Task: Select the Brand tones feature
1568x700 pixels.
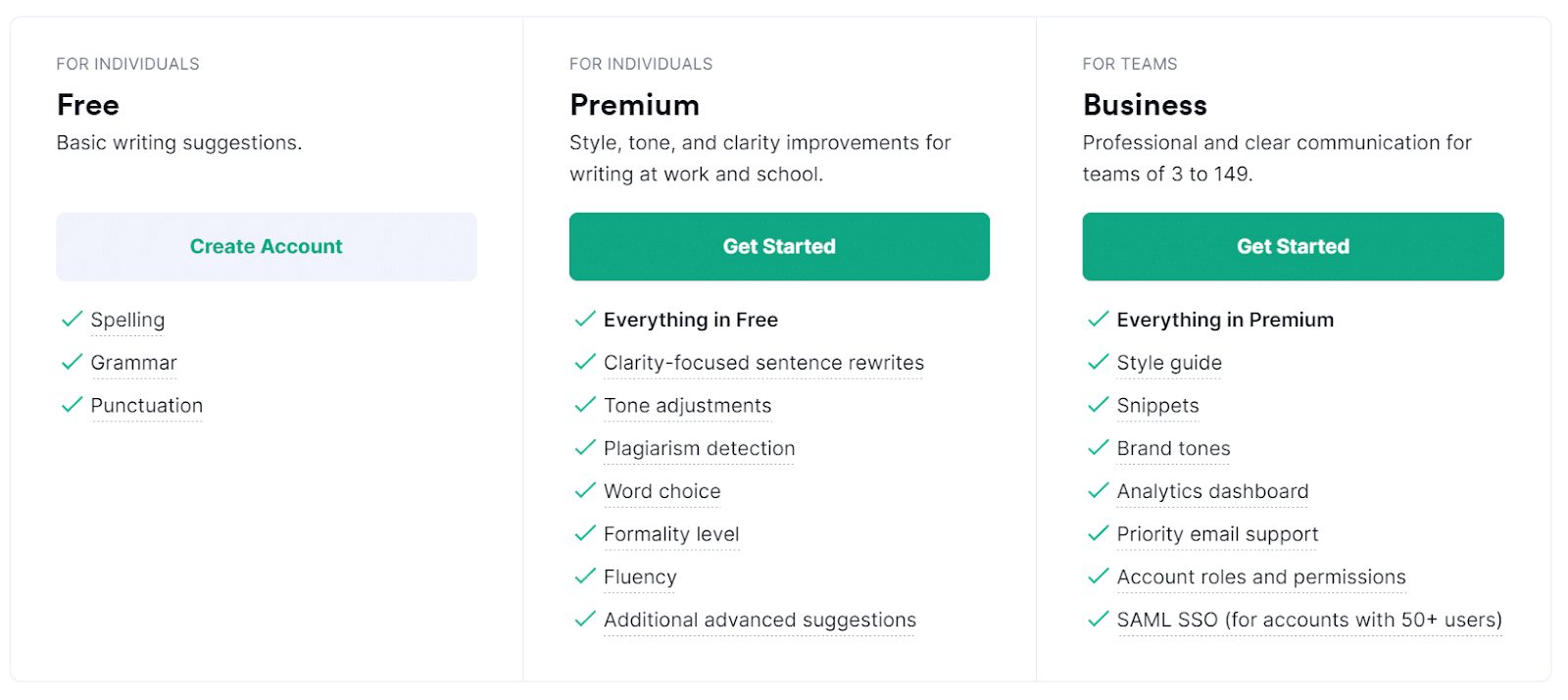Action: 1172,448
